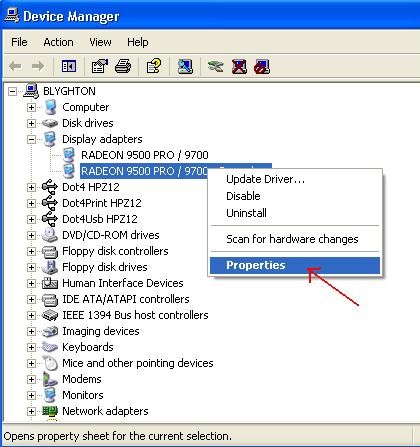This screenshot has height=447, width=420.
Task: Collapse the BLYGHTON root node
Action: tap(12, 91)
